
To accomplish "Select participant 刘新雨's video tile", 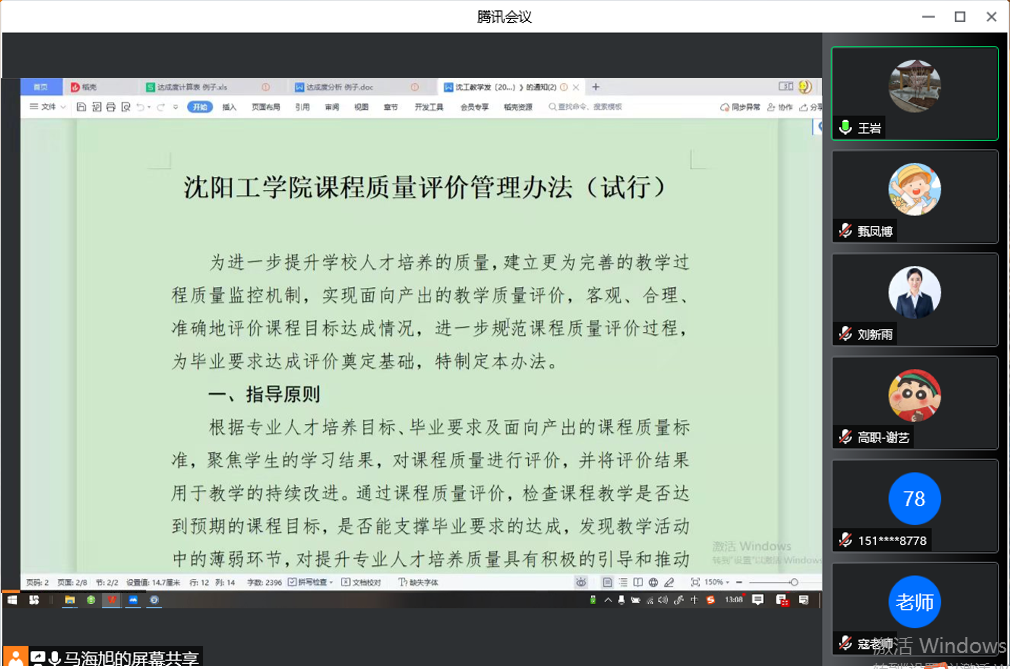I will (x=915, y=299).
